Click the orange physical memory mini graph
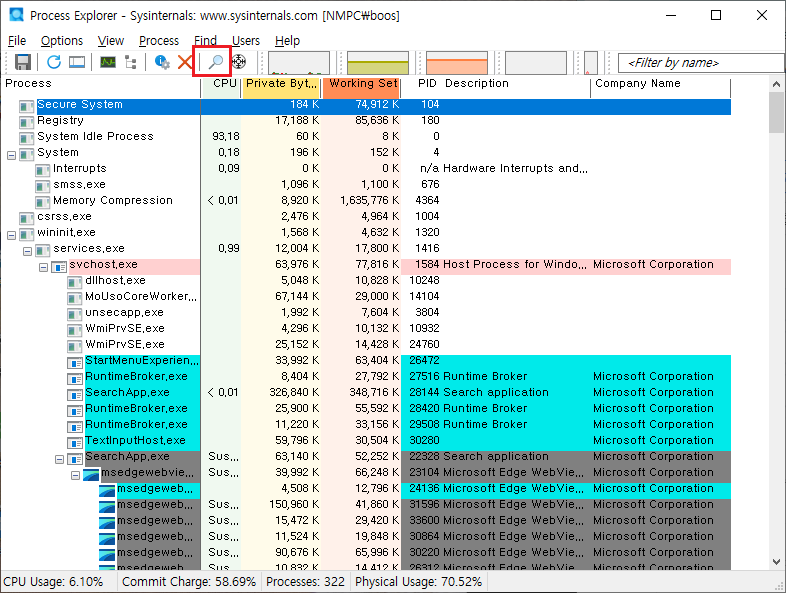786x593 pixels. click(457, 63)
